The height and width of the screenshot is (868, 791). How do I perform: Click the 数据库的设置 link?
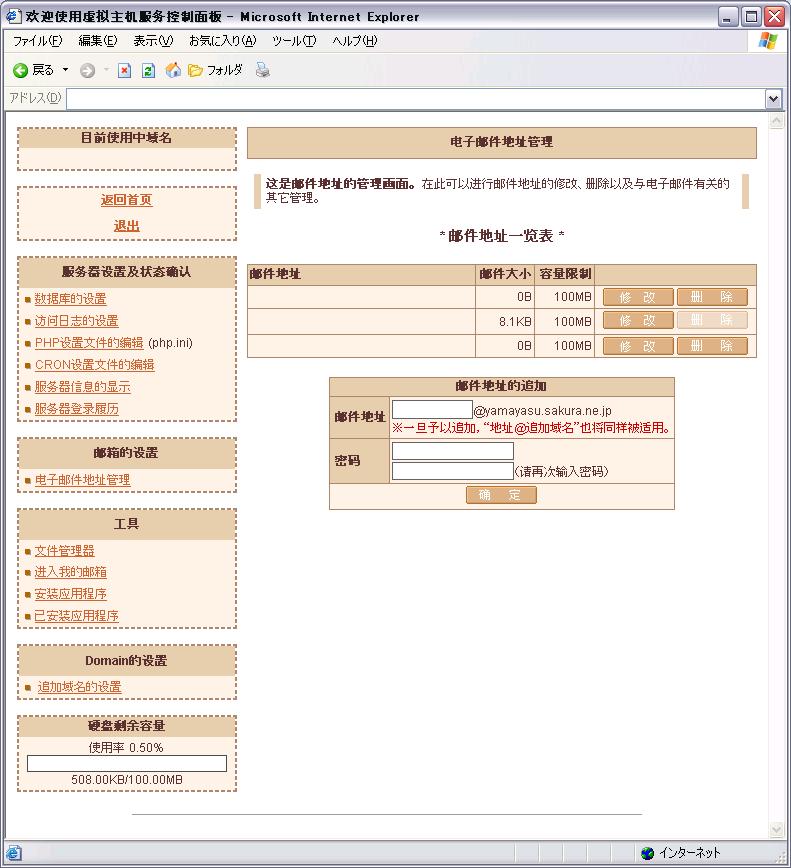(70, 299)
